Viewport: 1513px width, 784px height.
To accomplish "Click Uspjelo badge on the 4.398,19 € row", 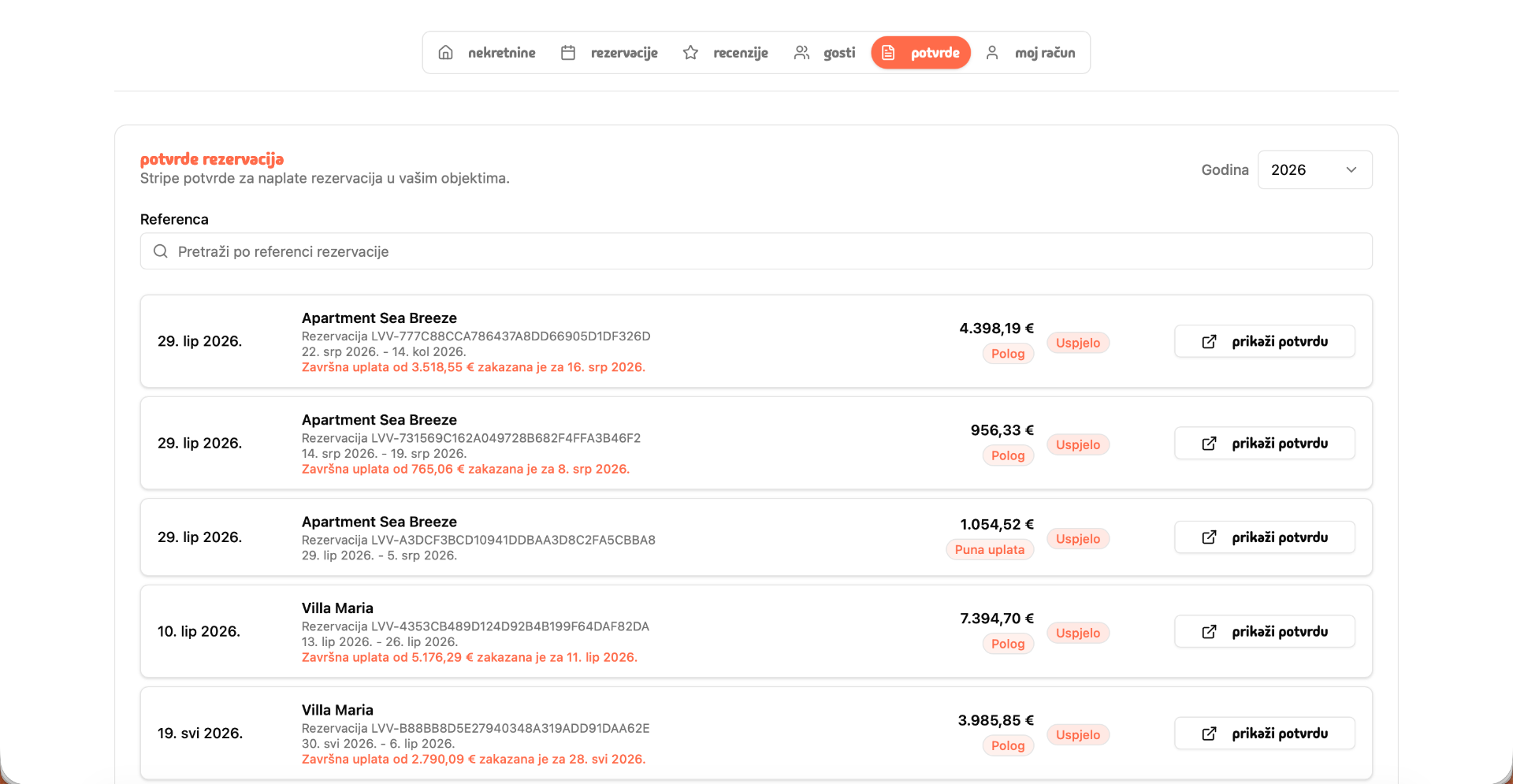I will click(x=1078, y=343).
